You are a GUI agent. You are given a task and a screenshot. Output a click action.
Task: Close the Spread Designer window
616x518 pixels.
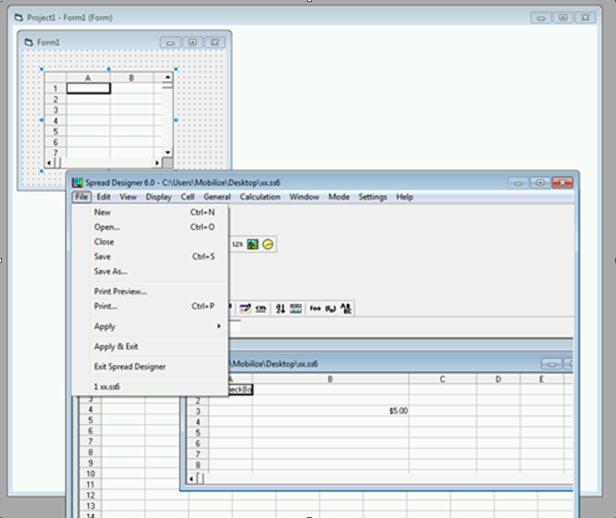[563, 183]
